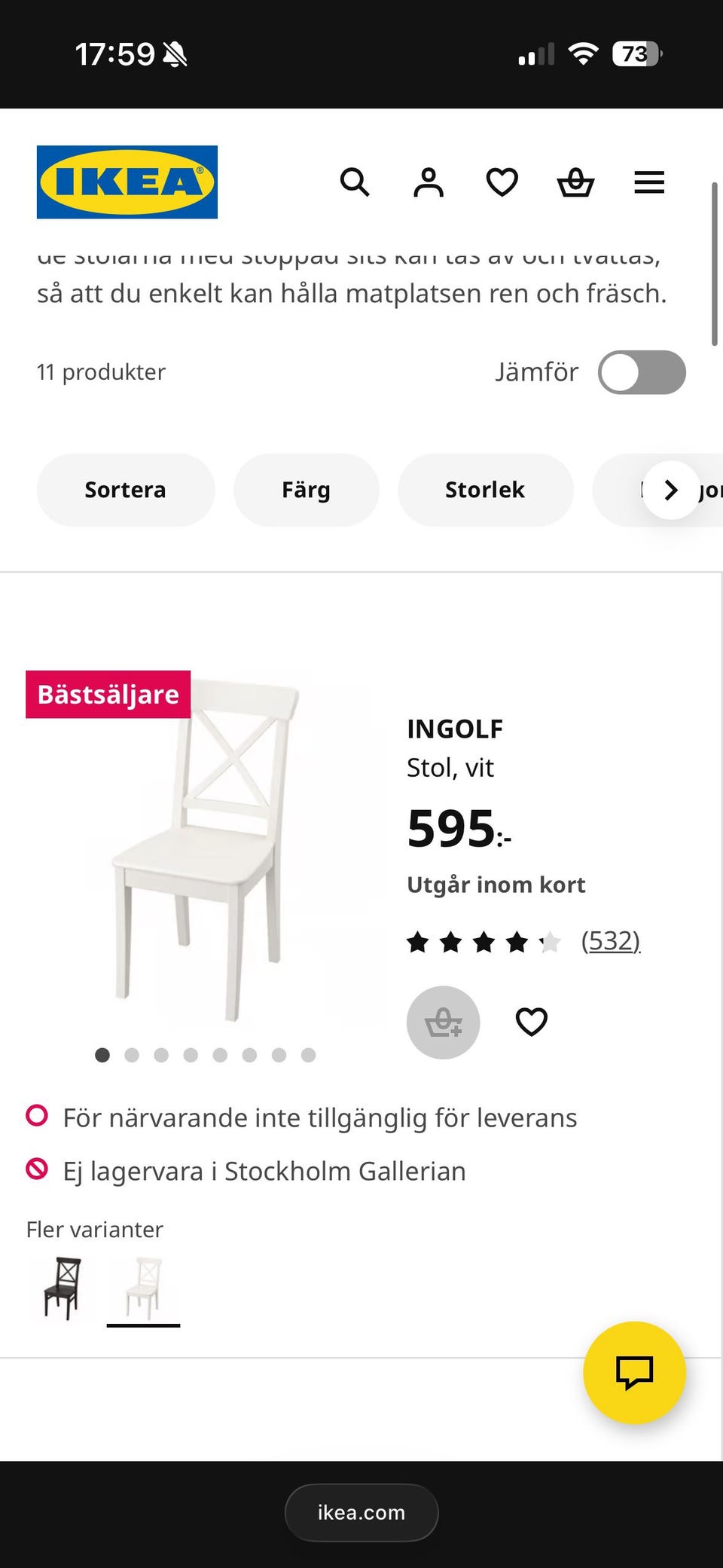Open the hamburger menu icon
723x1568 pixels.
648,182
